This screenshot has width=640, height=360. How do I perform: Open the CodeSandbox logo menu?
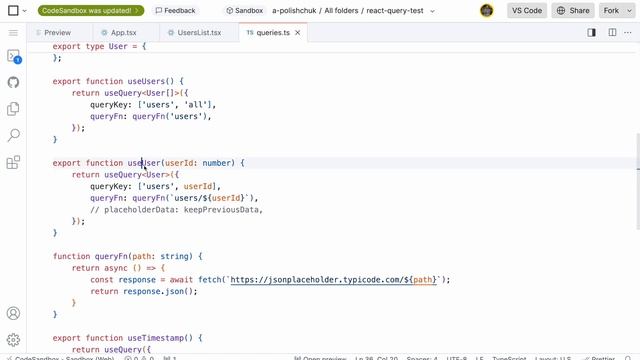tap(13, 10)
